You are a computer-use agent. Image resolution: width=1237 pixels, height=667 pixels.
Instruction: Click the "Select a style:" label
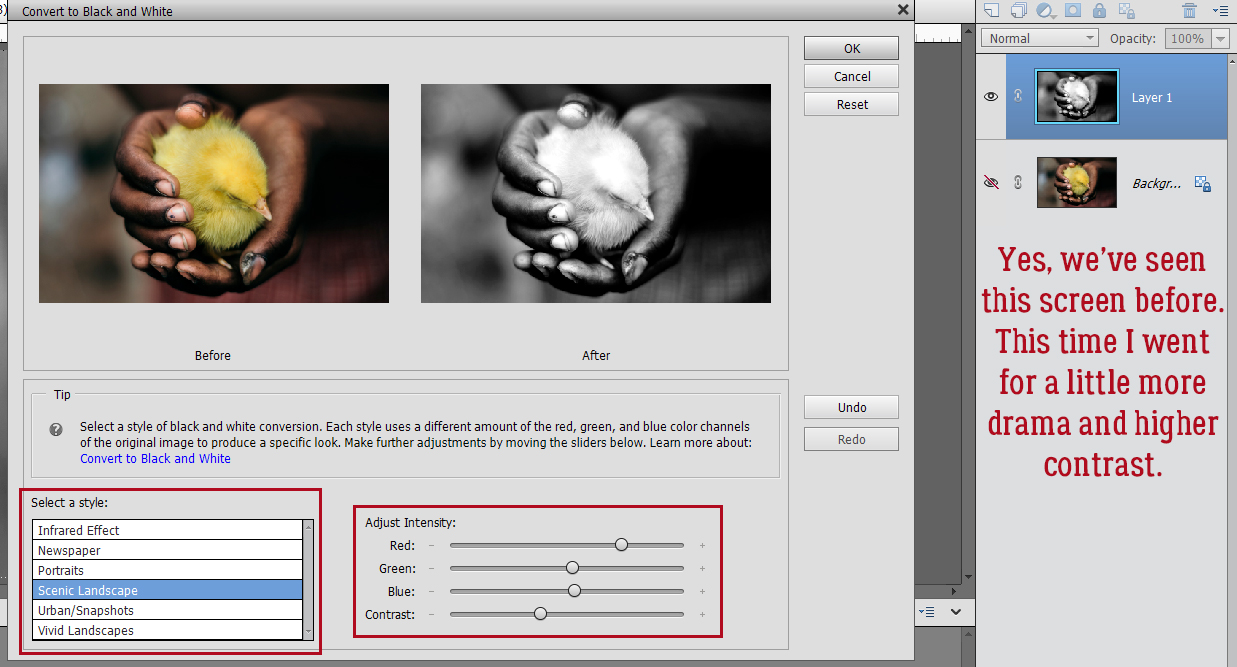pos(69,502)
